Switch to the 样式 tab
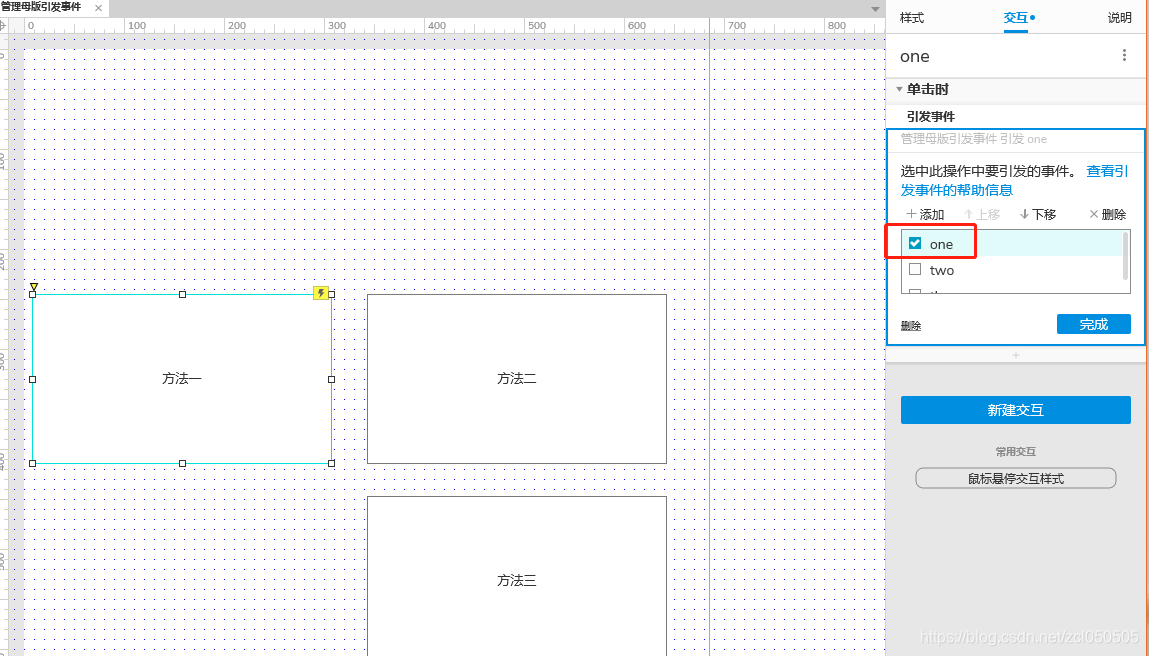 pyautogui.click(x=912, y=18)
